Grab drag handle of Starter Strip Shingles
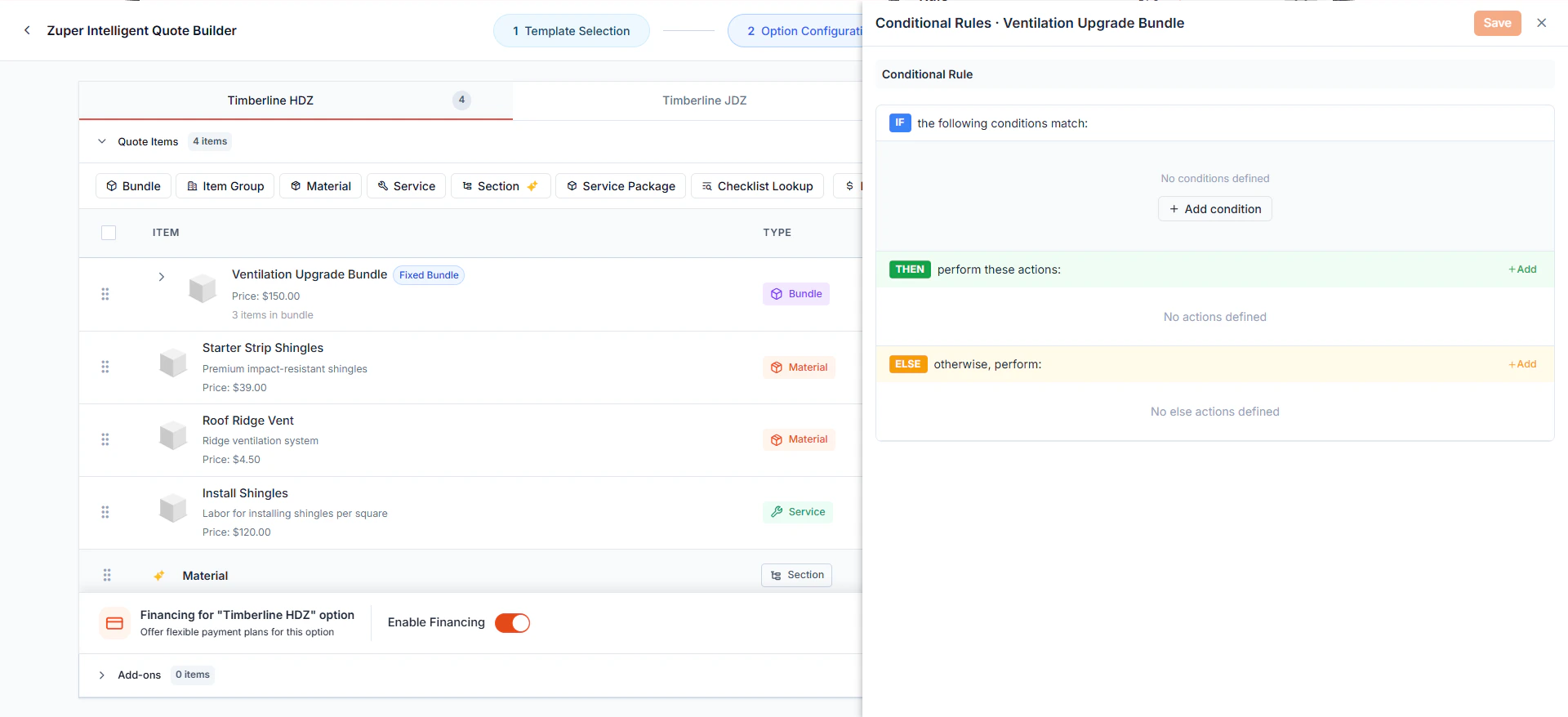Image resolution: width=1568 pixels, height=717 pixels. [105, 367]
